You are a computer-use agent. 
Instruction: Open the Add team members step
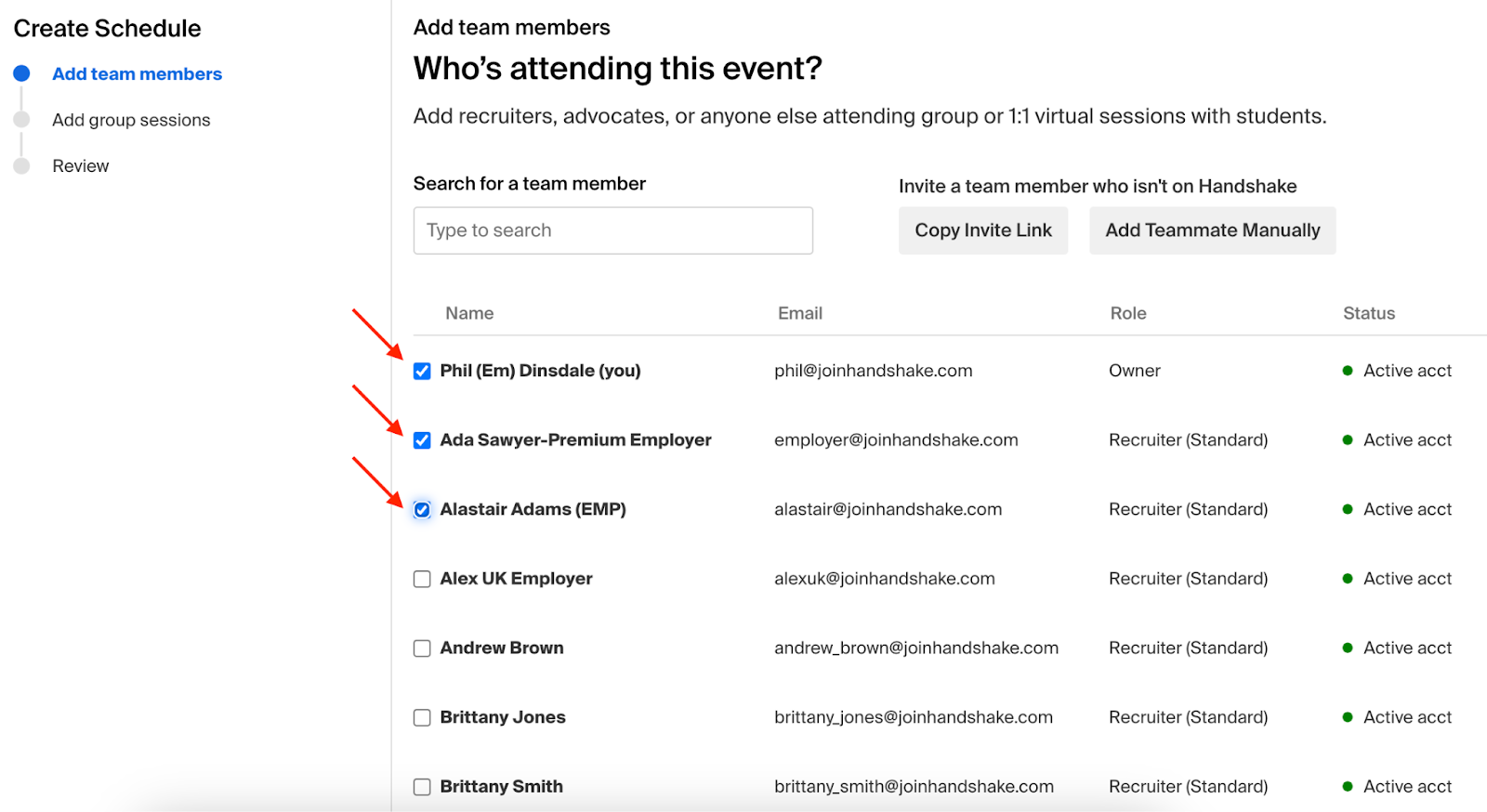(137, 74)
